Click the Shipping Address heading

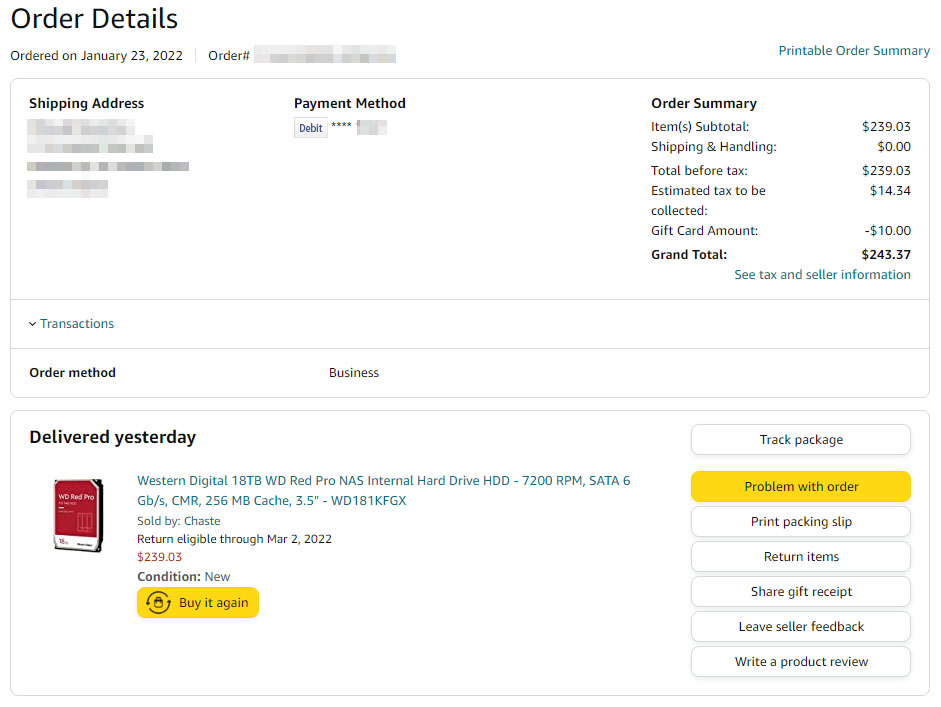tap(86, 103)
